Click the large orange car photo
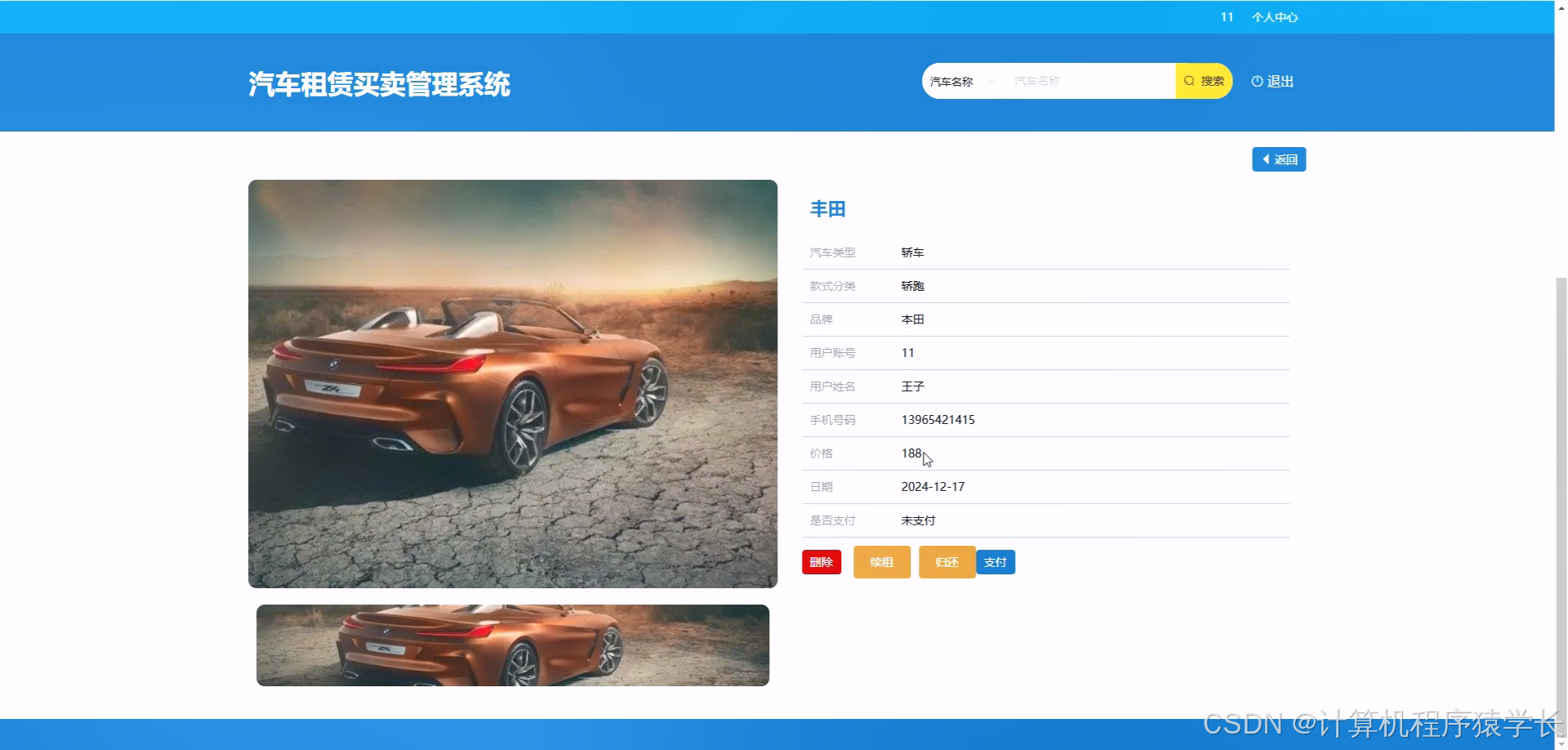Viewport: 1568px width, 750px height. [x=513, y=384]
